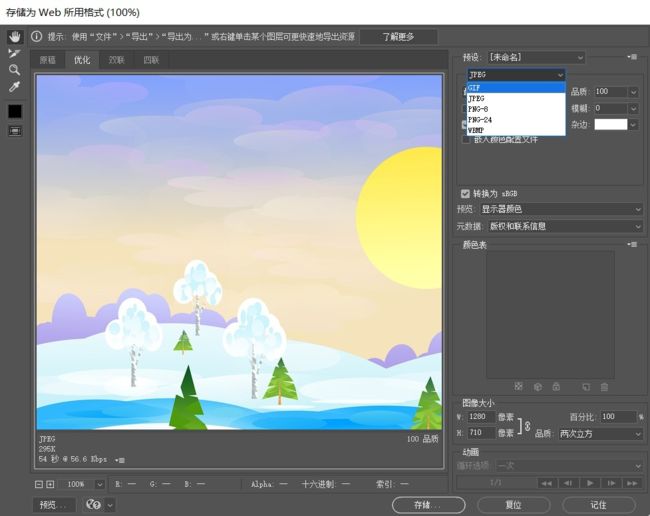Viewport: 650px width, 516px height.
Task: Switch to the 原稿 original tab
Action: point(48,60)
